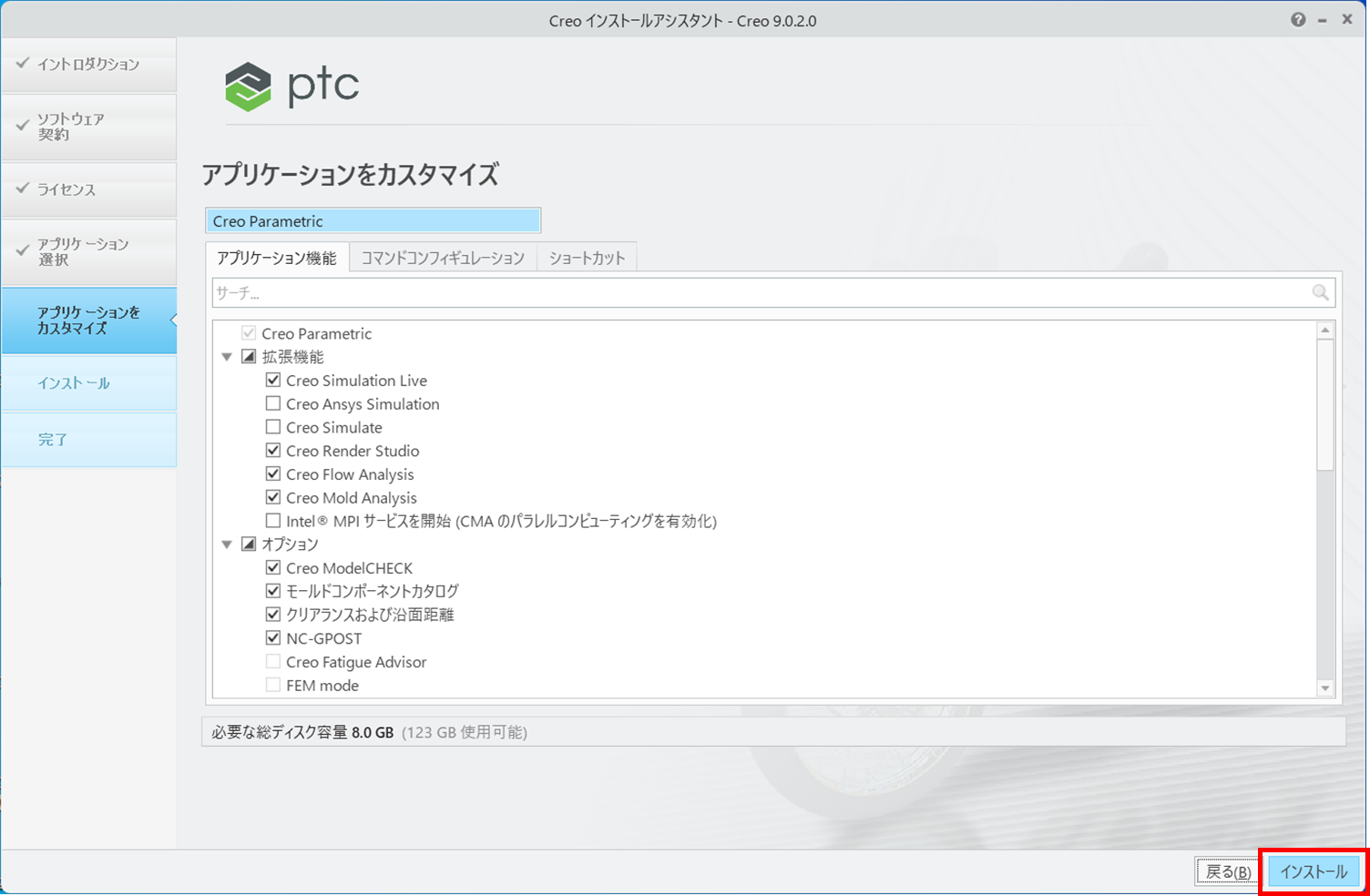Viewport: 1370px width, 896px height.
Task: Enable Creo Ansys Simulation checkbox
Action: pos(273,403)
